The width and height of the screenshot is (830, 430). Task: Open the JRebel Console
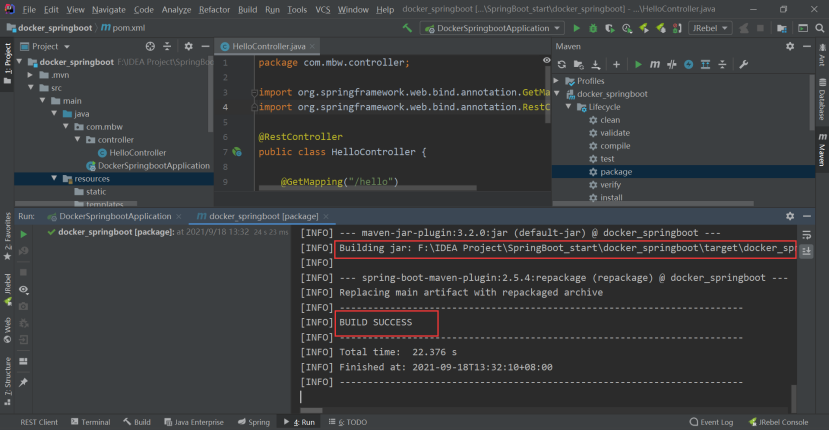point(779,422)
